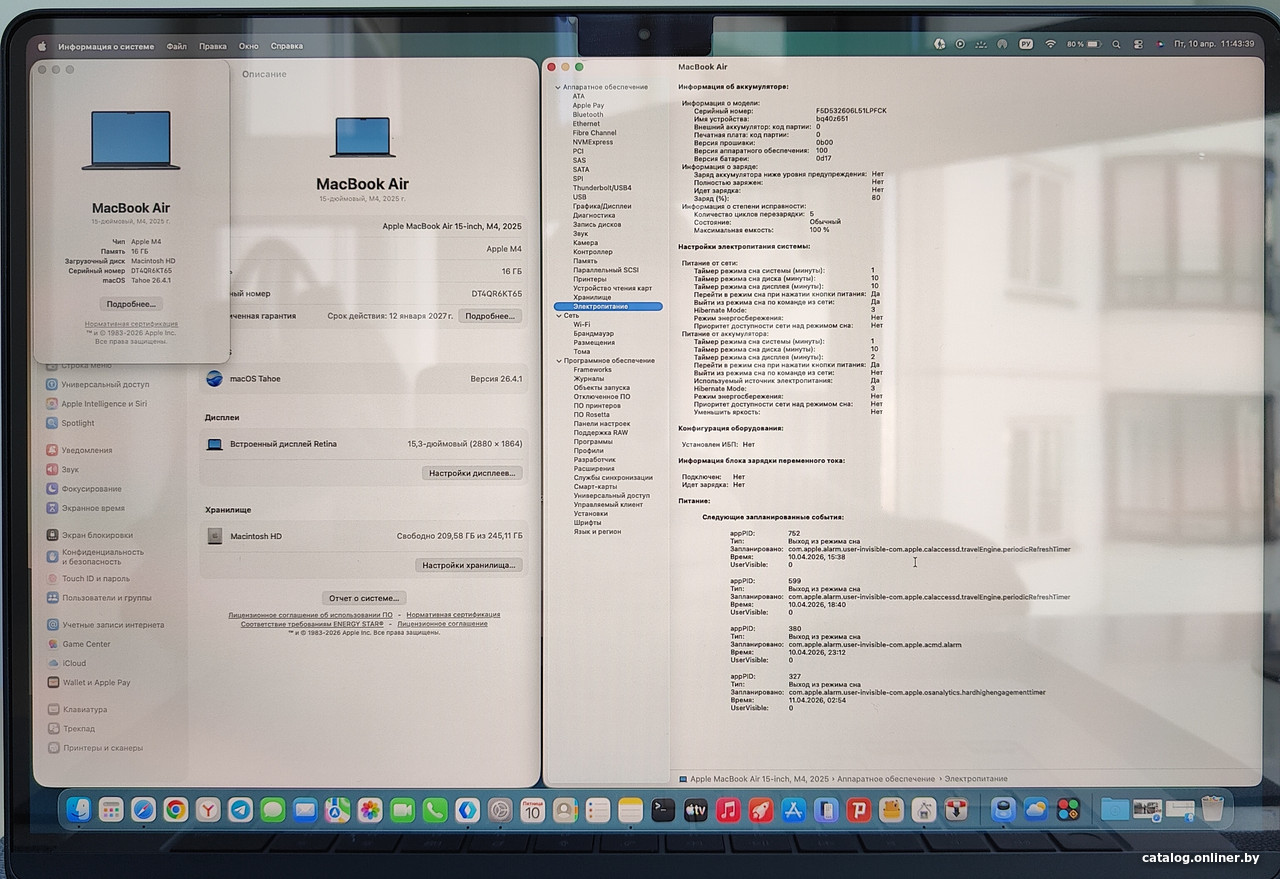The height and width of the screenshot is (879, 1280).
Task: Click Подробнее in the About This Mac window
Action: [131, 304]
